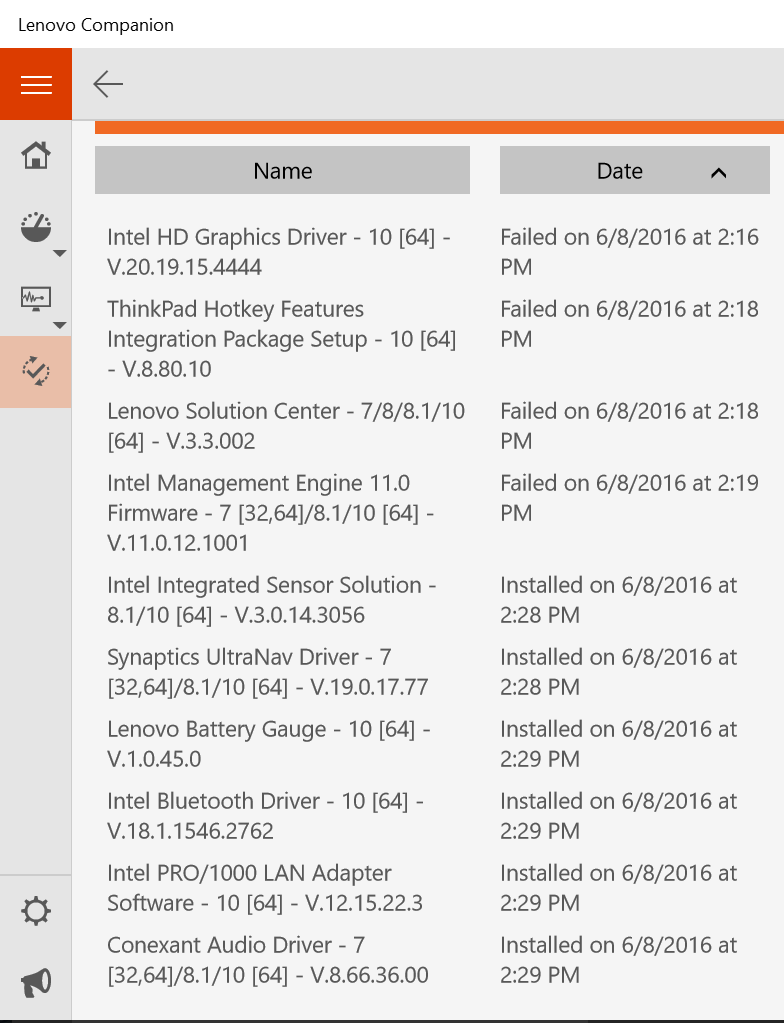Select Synaptics UltraNav Driver entry
This screenshot has width=784, height=1023.
[267, 672]
